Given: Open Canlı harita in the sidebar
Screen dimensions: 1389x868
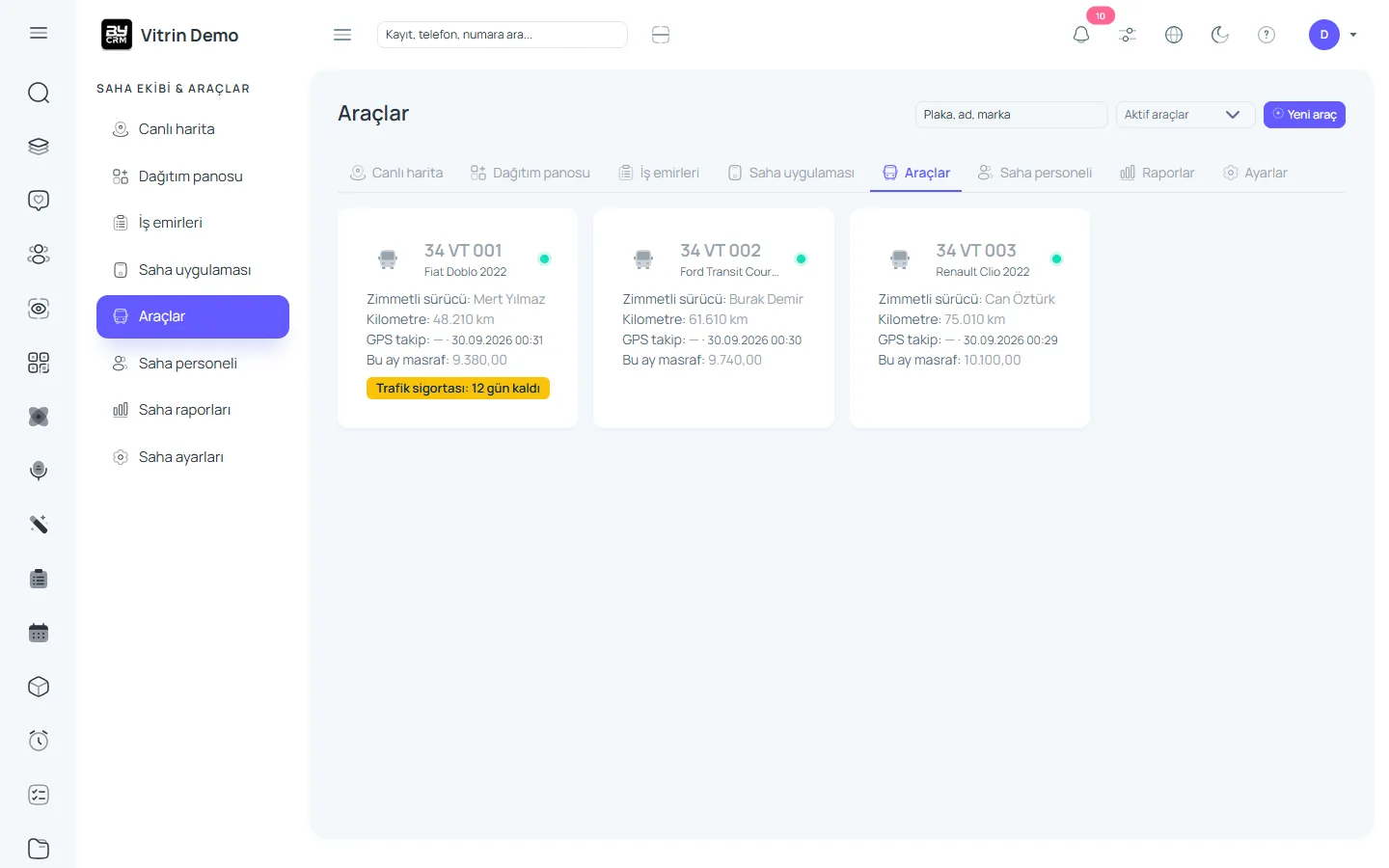Looking at the screenshot, I should (x=193, y=129).
